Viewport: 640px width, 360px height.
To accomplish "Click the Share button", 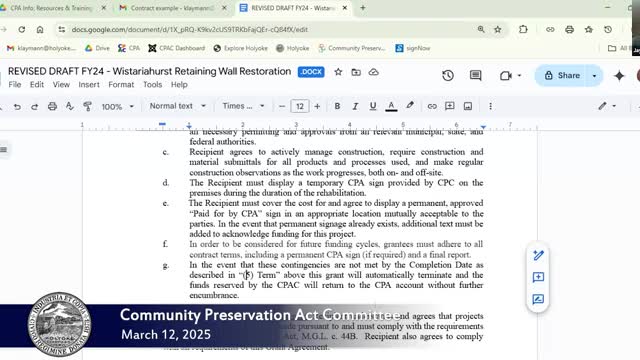I will point(562,76).
